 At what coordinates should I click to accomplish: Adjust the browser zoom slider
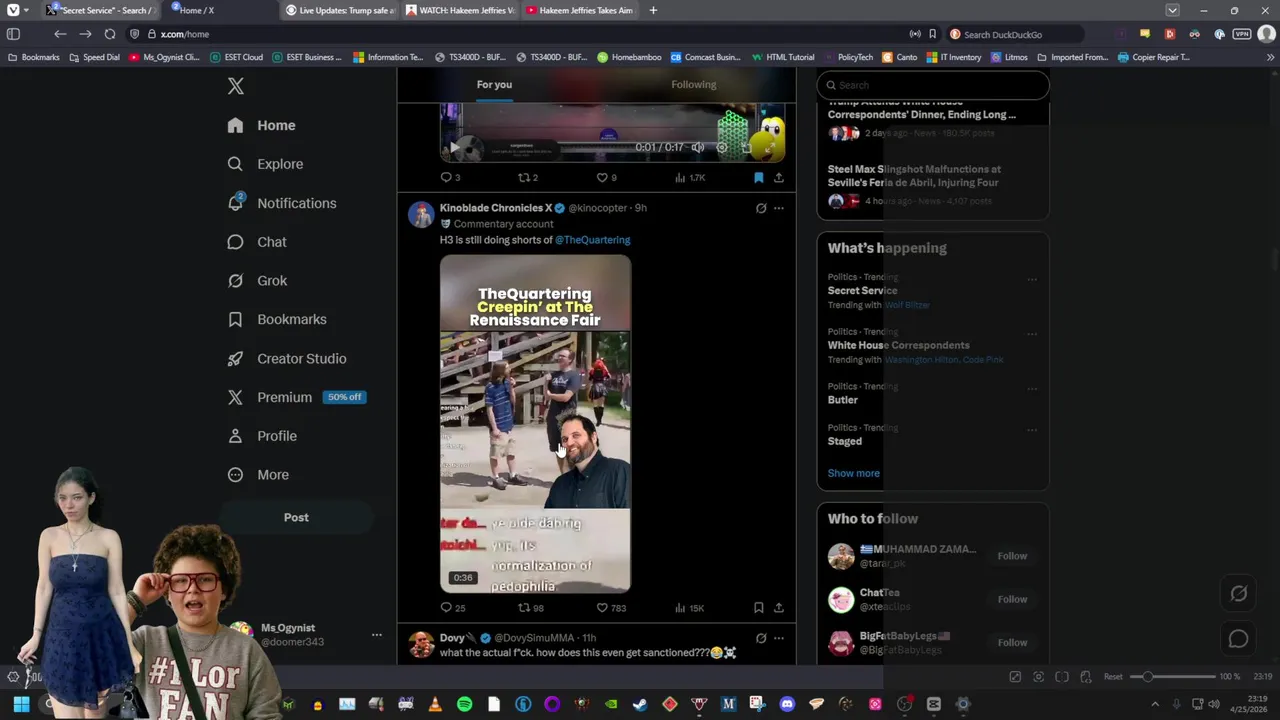tap(1172, 677)
